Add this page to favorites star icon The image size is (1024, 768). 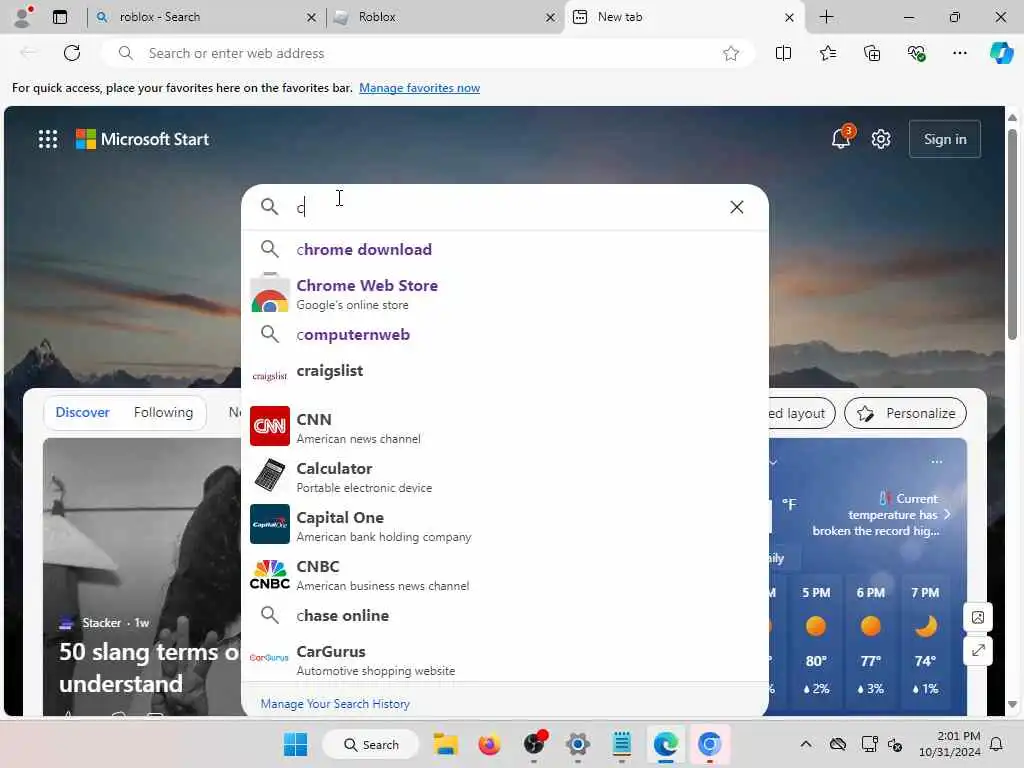pos(731,53)
